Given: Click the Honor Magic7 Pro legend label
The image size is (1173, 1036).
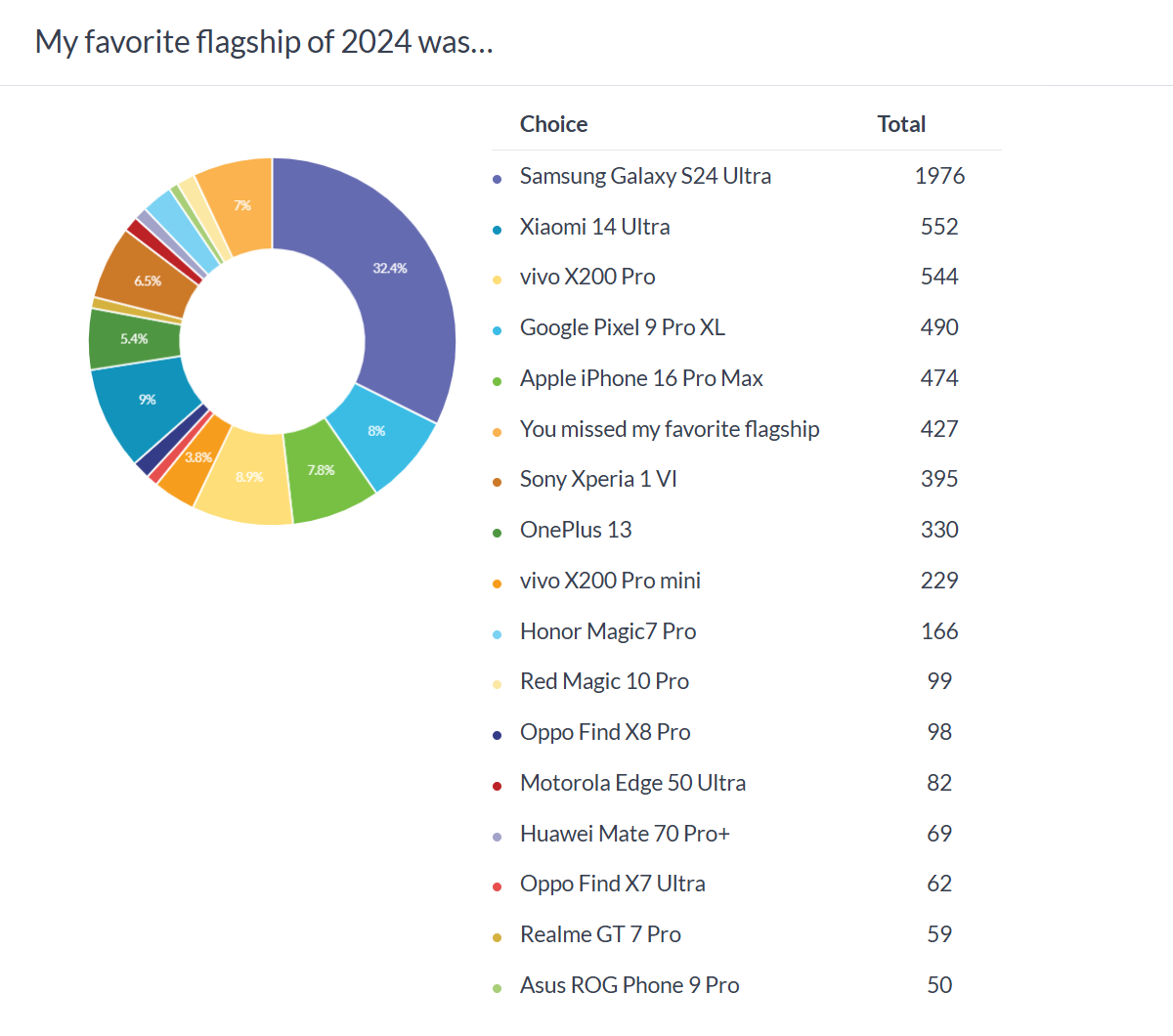Looking at the screenshot, I should (607, 631).
